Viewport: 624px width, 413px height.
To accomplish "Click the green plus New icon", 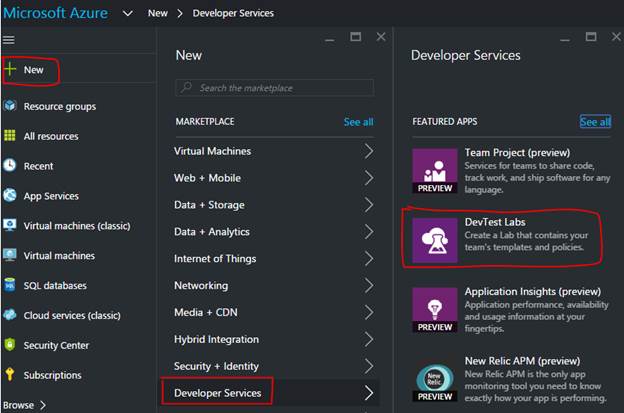I will [10, 70].
